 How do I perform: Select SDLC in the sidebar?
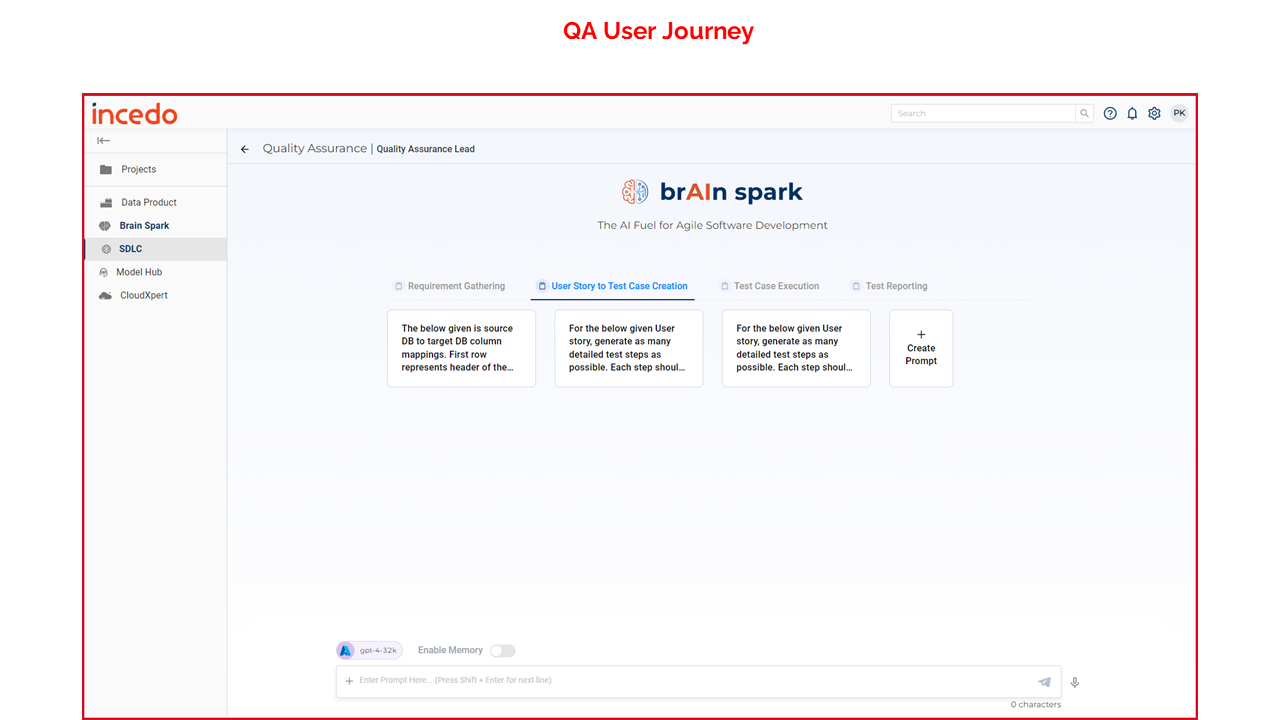(x=155, y=249)
